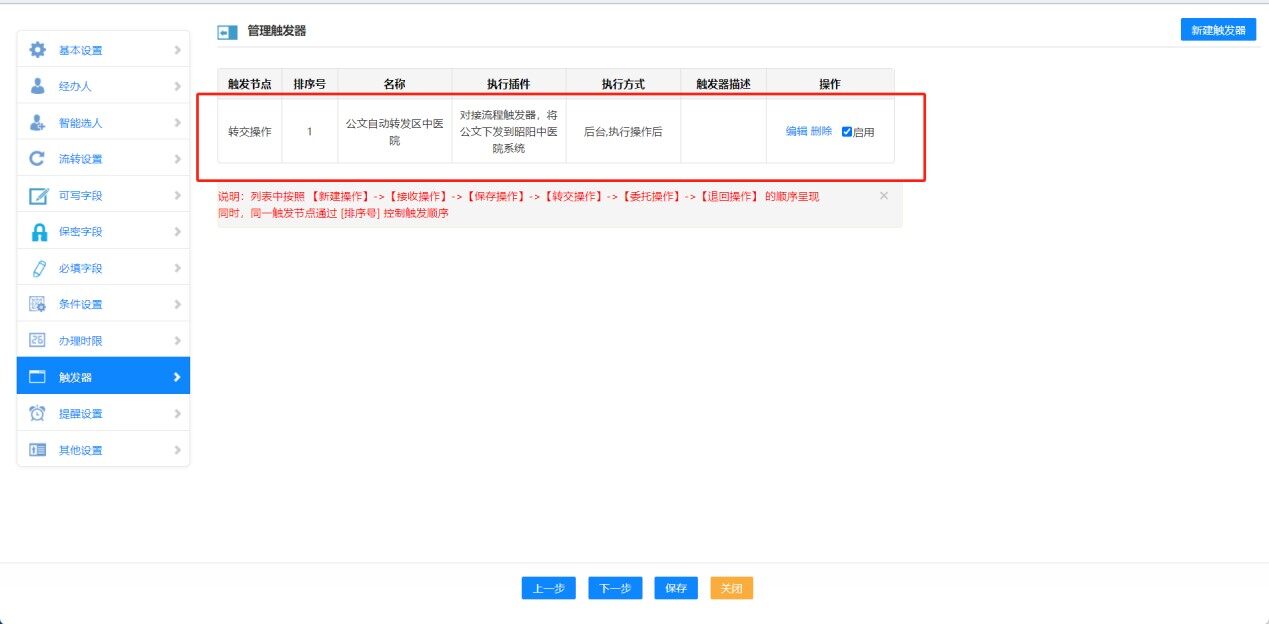Open the 其他设置 menu item
This screenshot has height=624, width=1269.
pos(80,450)
